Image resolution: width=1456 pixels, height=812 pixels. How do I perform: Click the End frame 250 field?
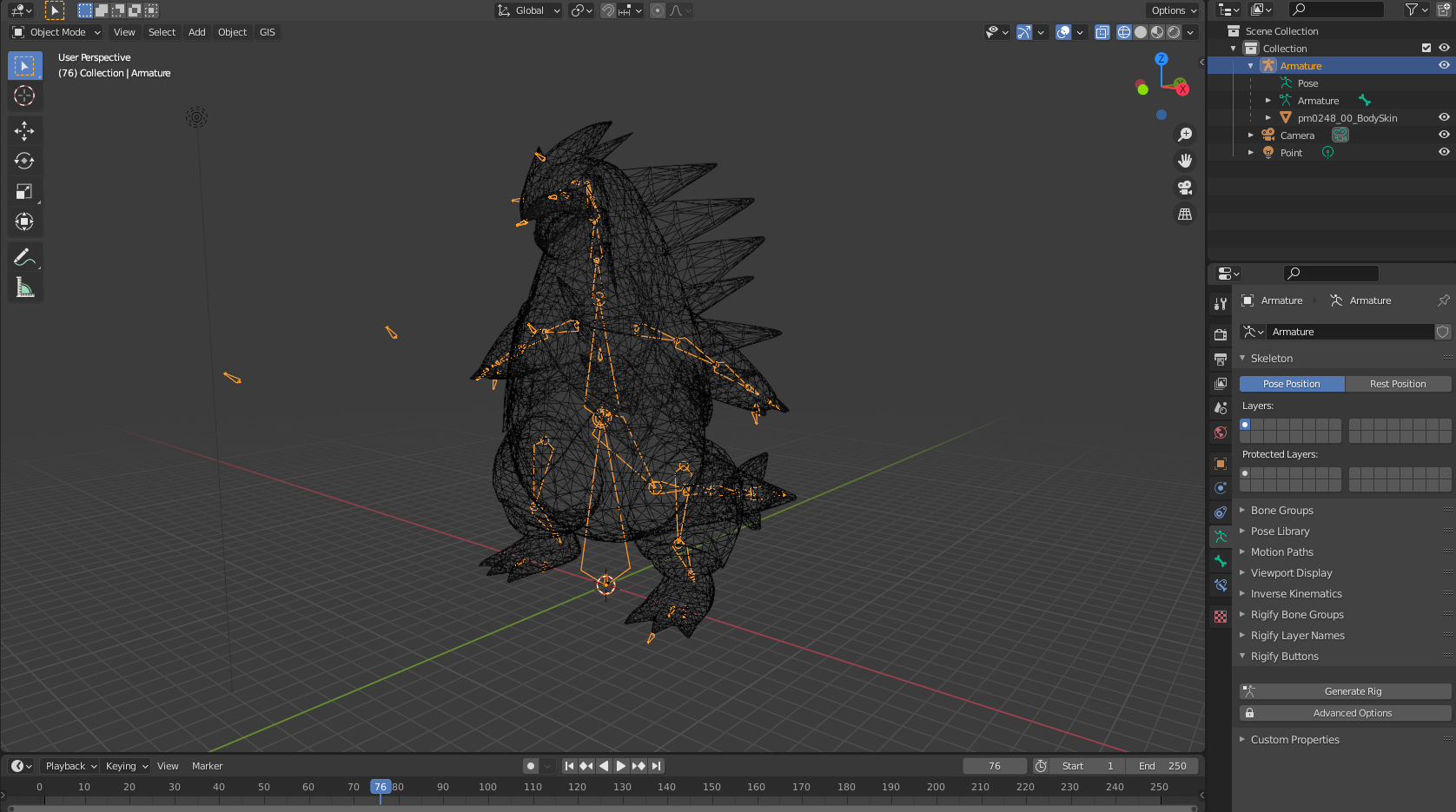click(1163, 766)
